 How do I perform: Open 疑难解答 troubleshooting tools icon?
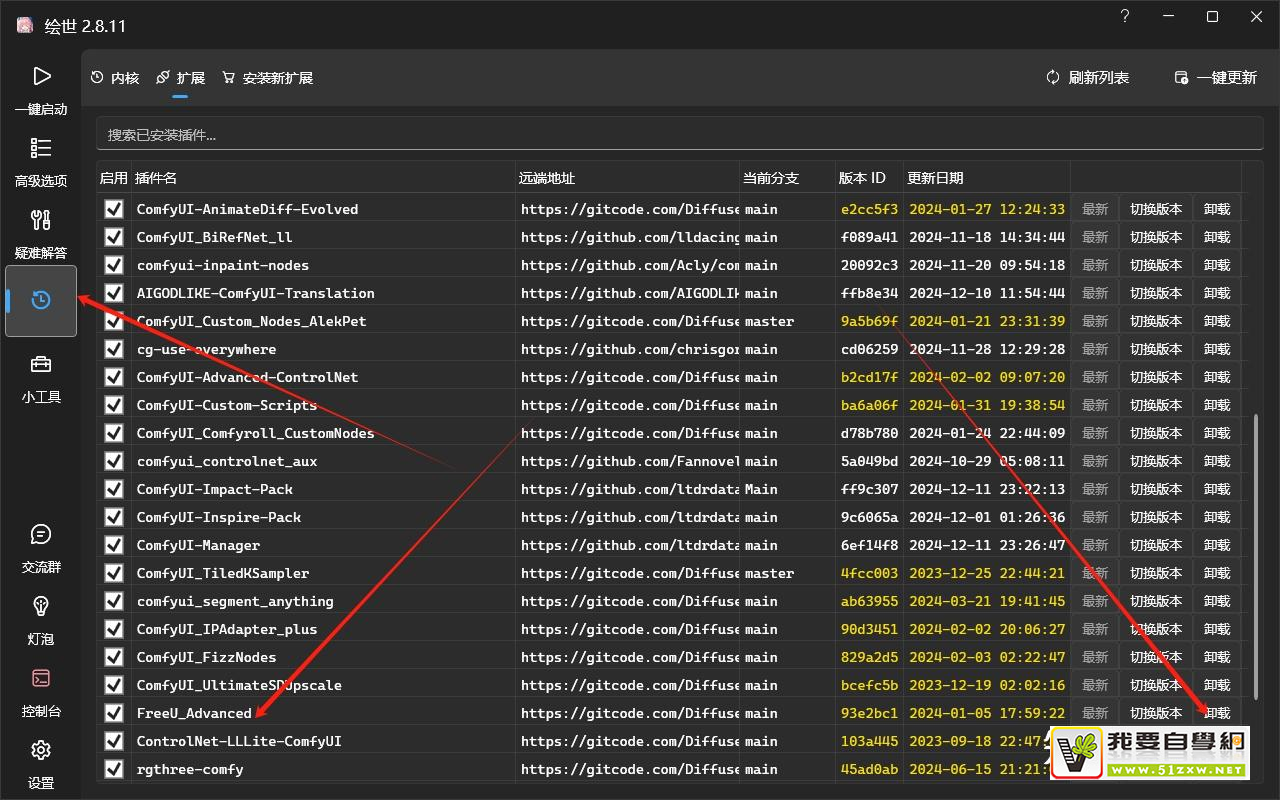click(41, 221)
